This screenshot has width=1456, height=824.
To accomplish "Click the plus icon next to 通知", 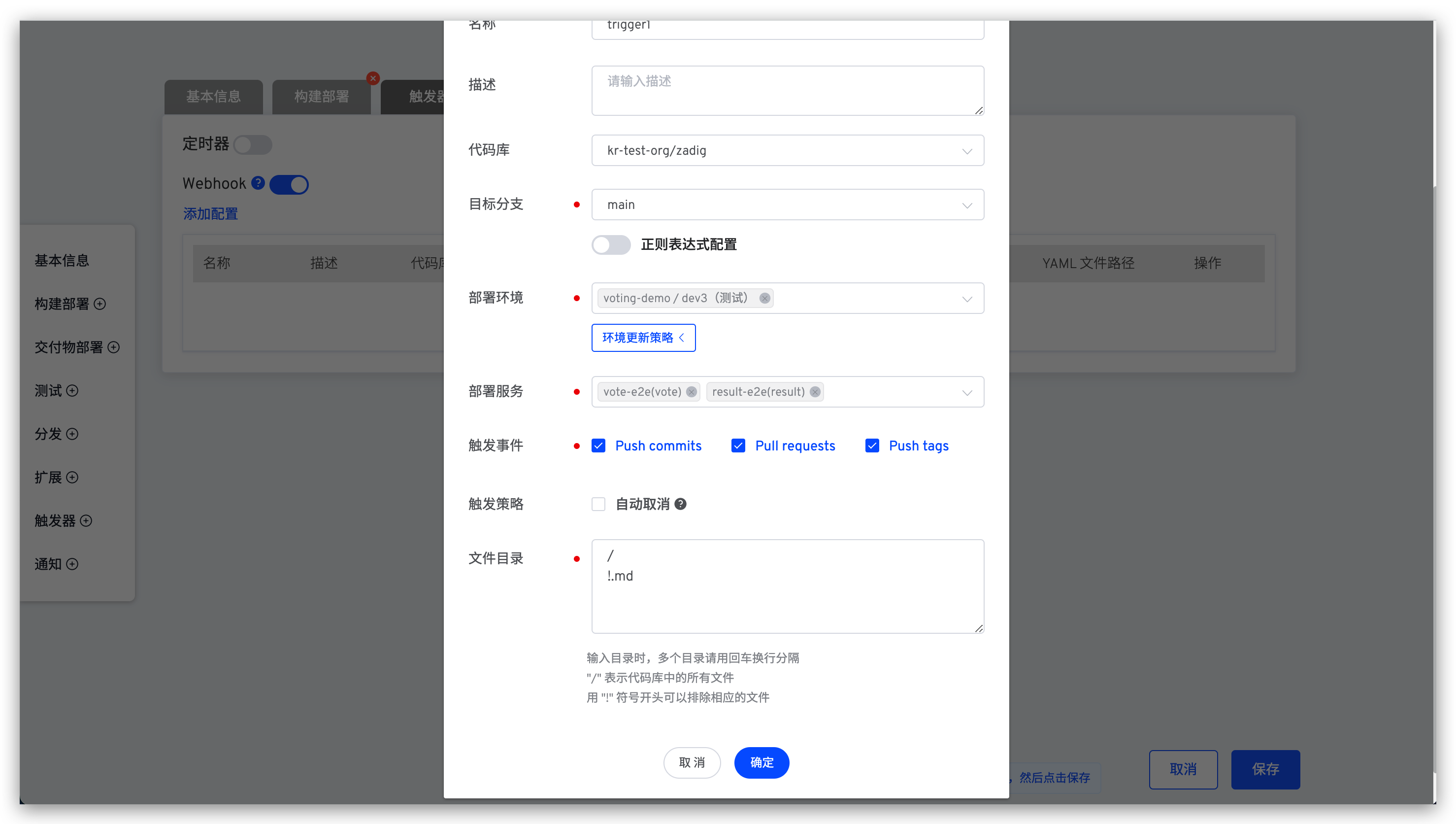I will [72, 564].
